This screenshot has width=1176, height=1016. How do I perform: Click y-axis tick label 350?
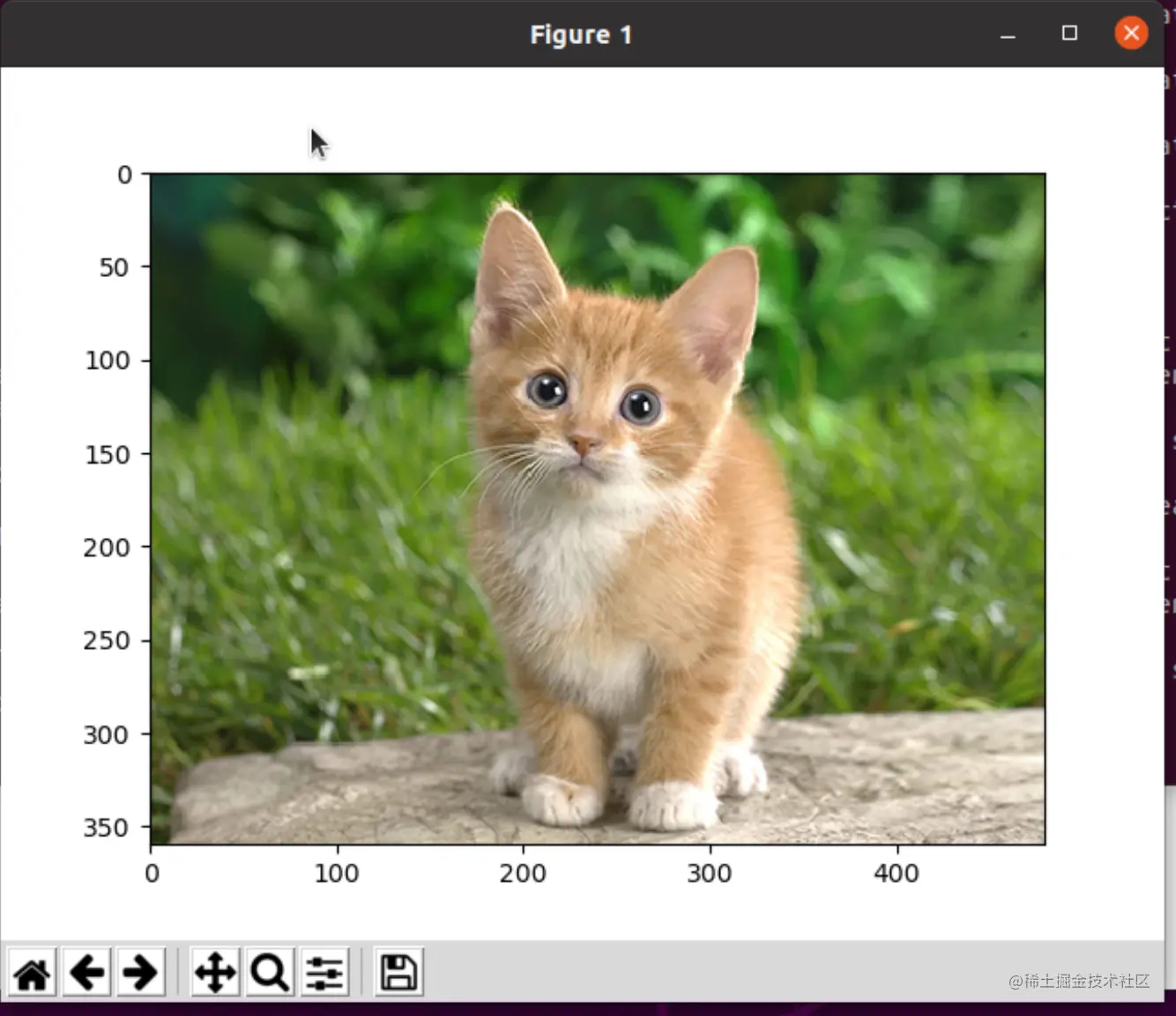point(106,828)
